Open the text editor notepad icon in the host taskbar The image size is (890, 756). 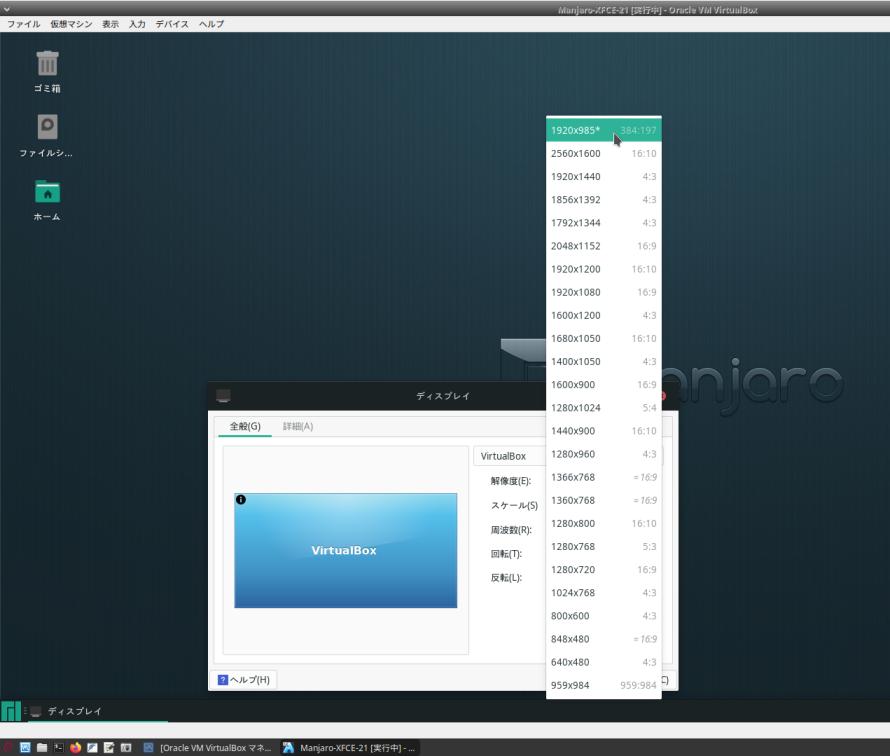click(109, 747)
